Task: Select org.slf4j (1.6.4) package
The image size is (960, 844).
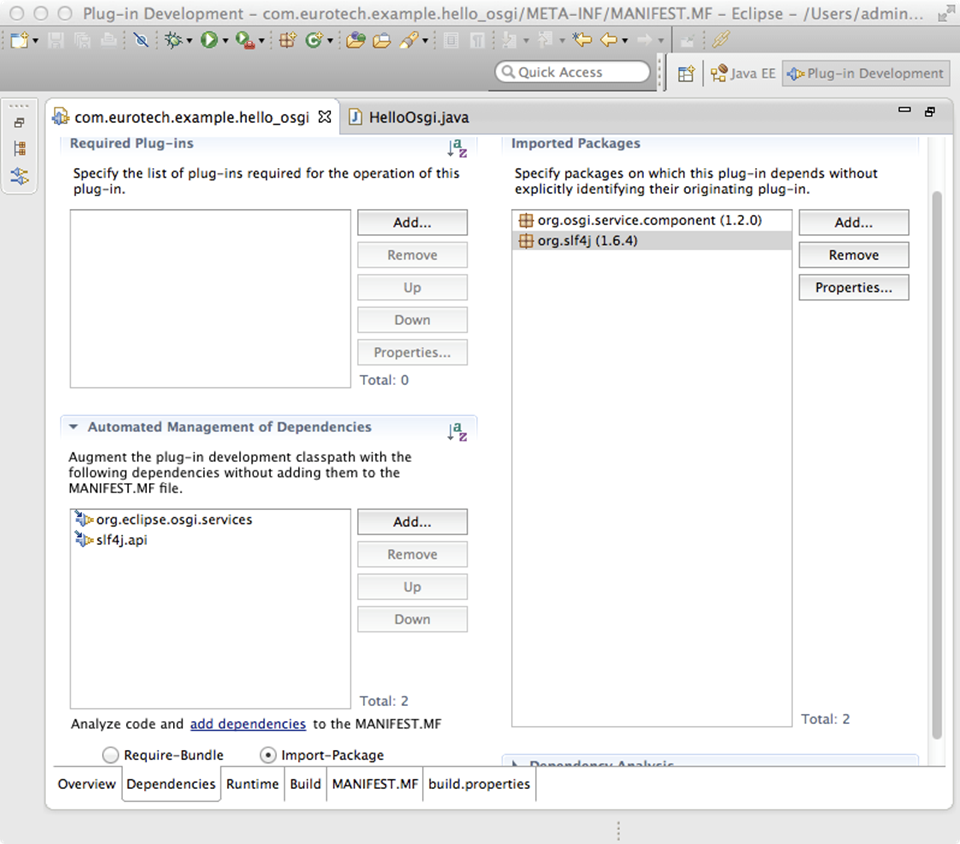Action: [651, 241]
